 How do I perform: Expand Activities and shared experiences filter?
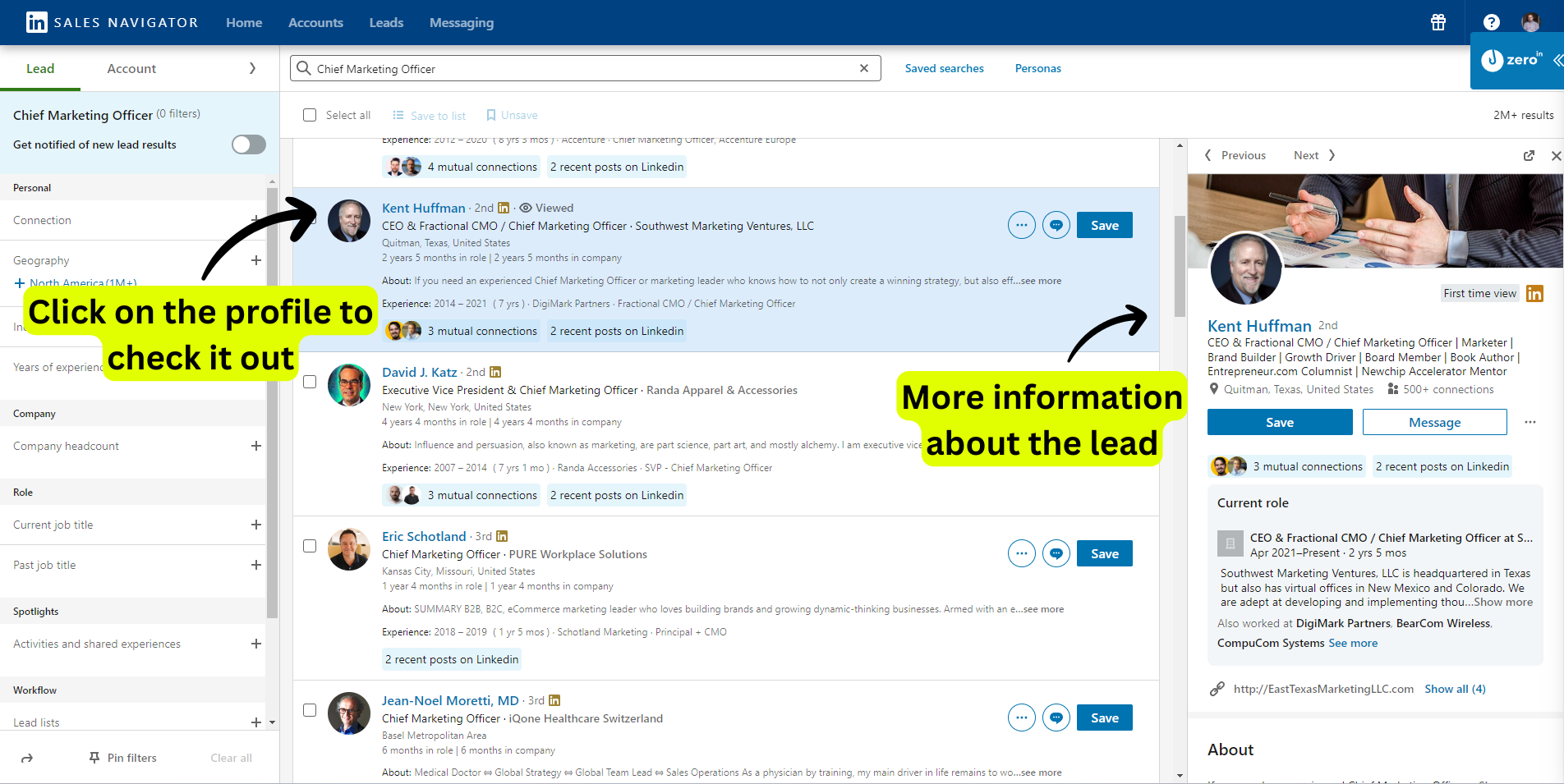coord(256,644)
